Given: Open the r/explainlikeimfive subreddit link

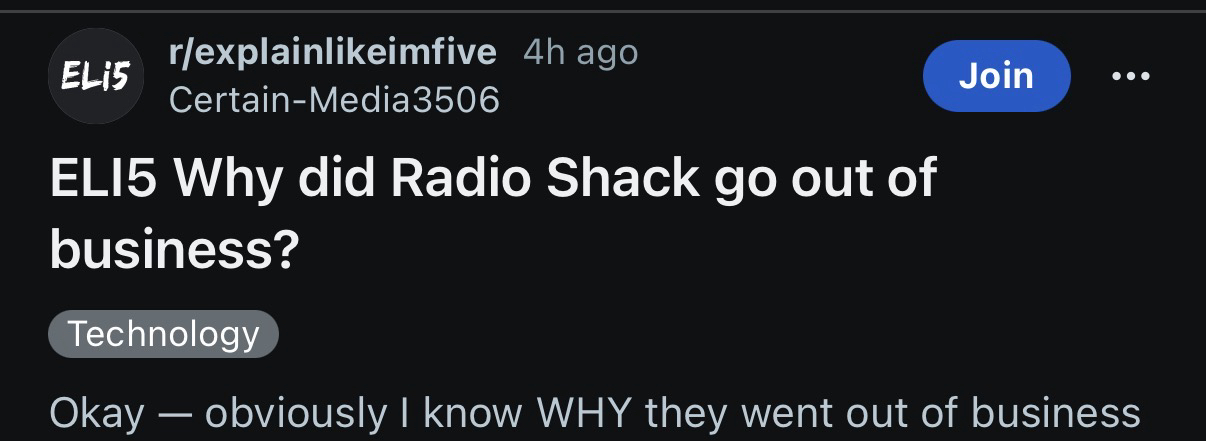Looking at the screenshot, I should [x=333, y=52].
